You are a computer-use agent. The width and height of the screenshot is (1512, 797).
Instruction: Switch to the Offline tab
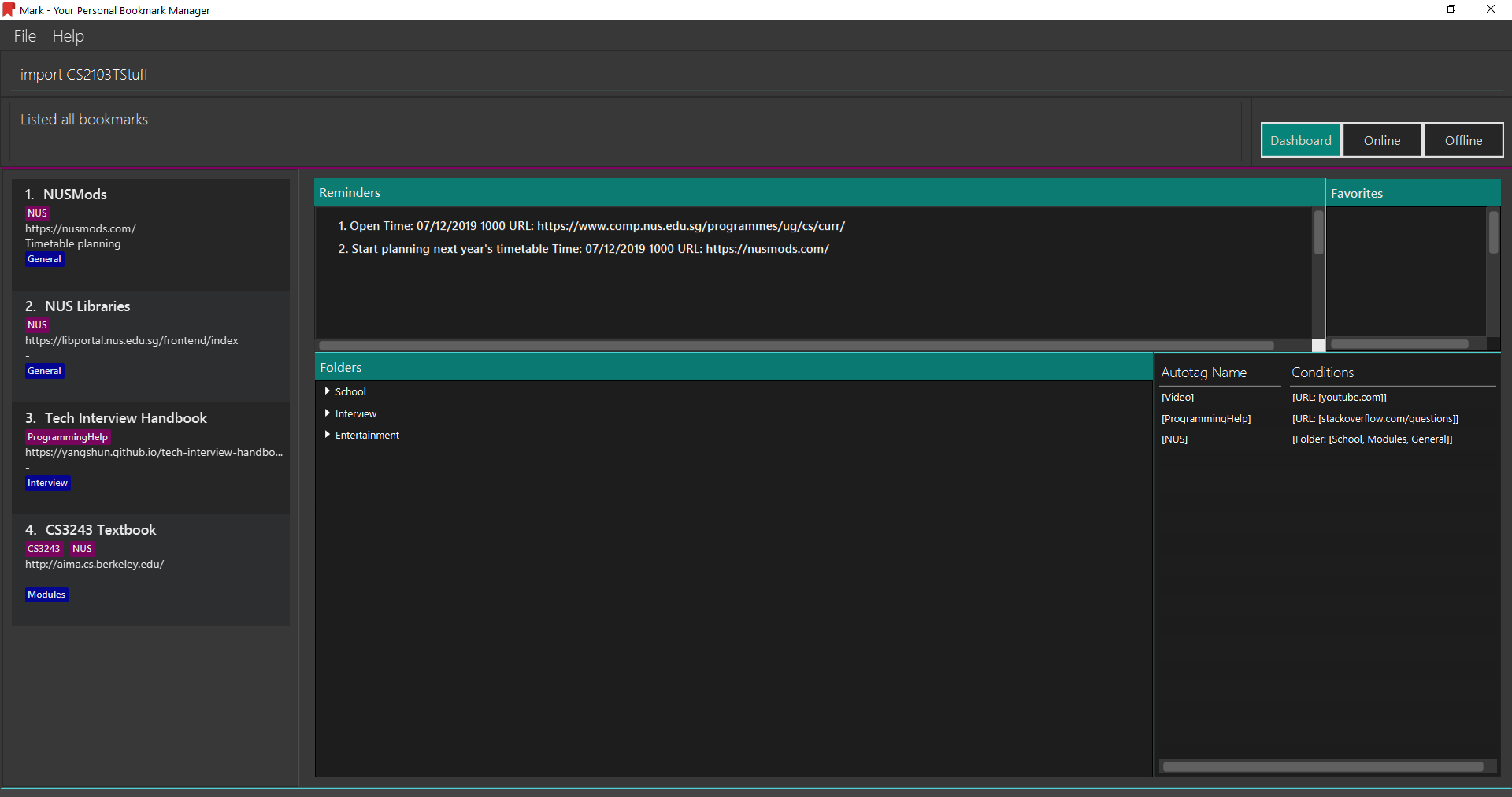coord(1463,140)
